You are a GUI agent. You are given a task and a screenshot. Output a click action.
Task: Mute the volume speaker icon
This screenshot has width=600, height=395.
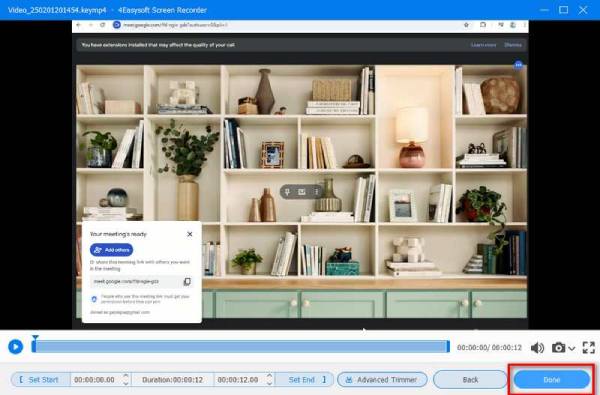tap(537, 348)
